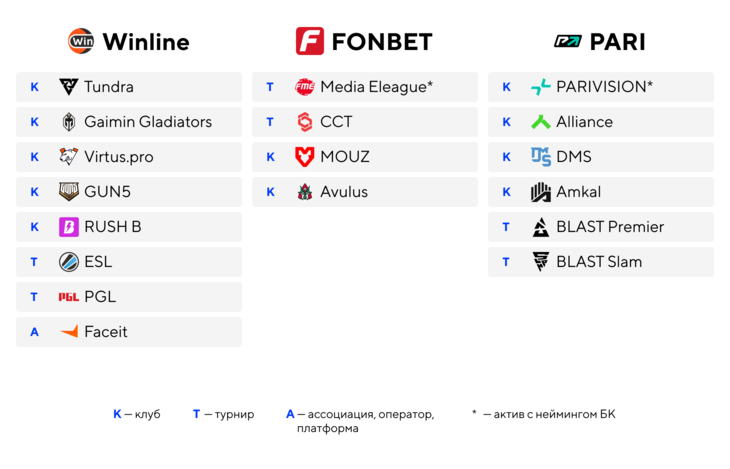Click the PARIVISION row text
The width and height of the screenshot is (730, 469).
[604, 87]
